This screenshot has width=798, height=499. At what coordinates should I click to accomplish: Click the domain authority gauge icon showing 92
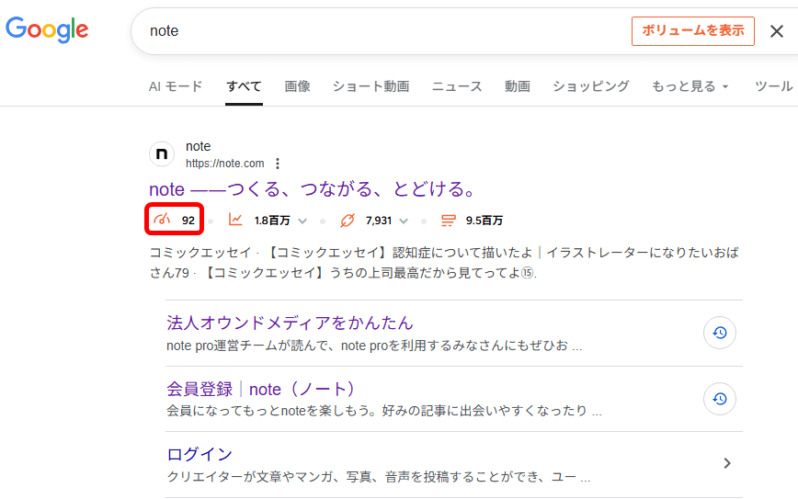pos(161,220)
